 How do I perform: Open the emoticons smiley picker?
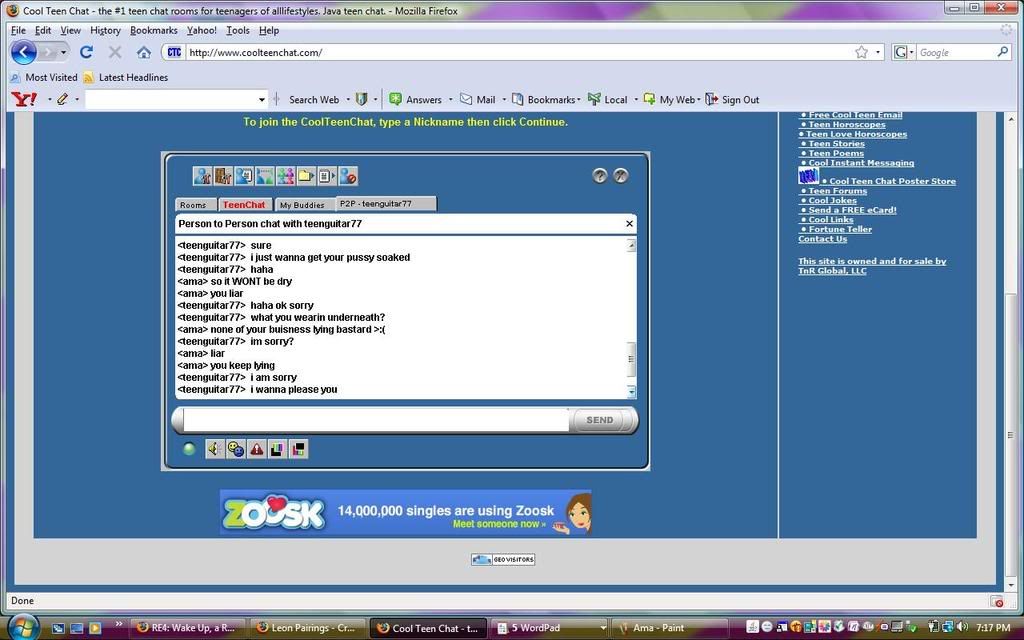(236, 449)
